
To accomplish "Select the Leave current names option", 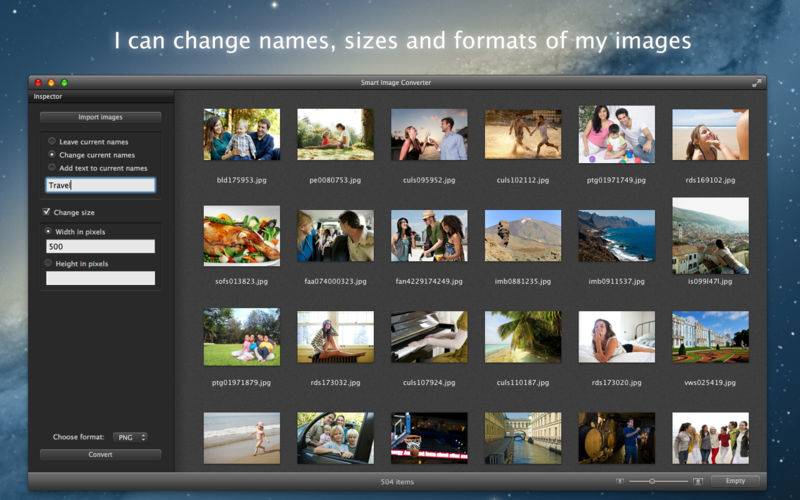I will point(52,141).
